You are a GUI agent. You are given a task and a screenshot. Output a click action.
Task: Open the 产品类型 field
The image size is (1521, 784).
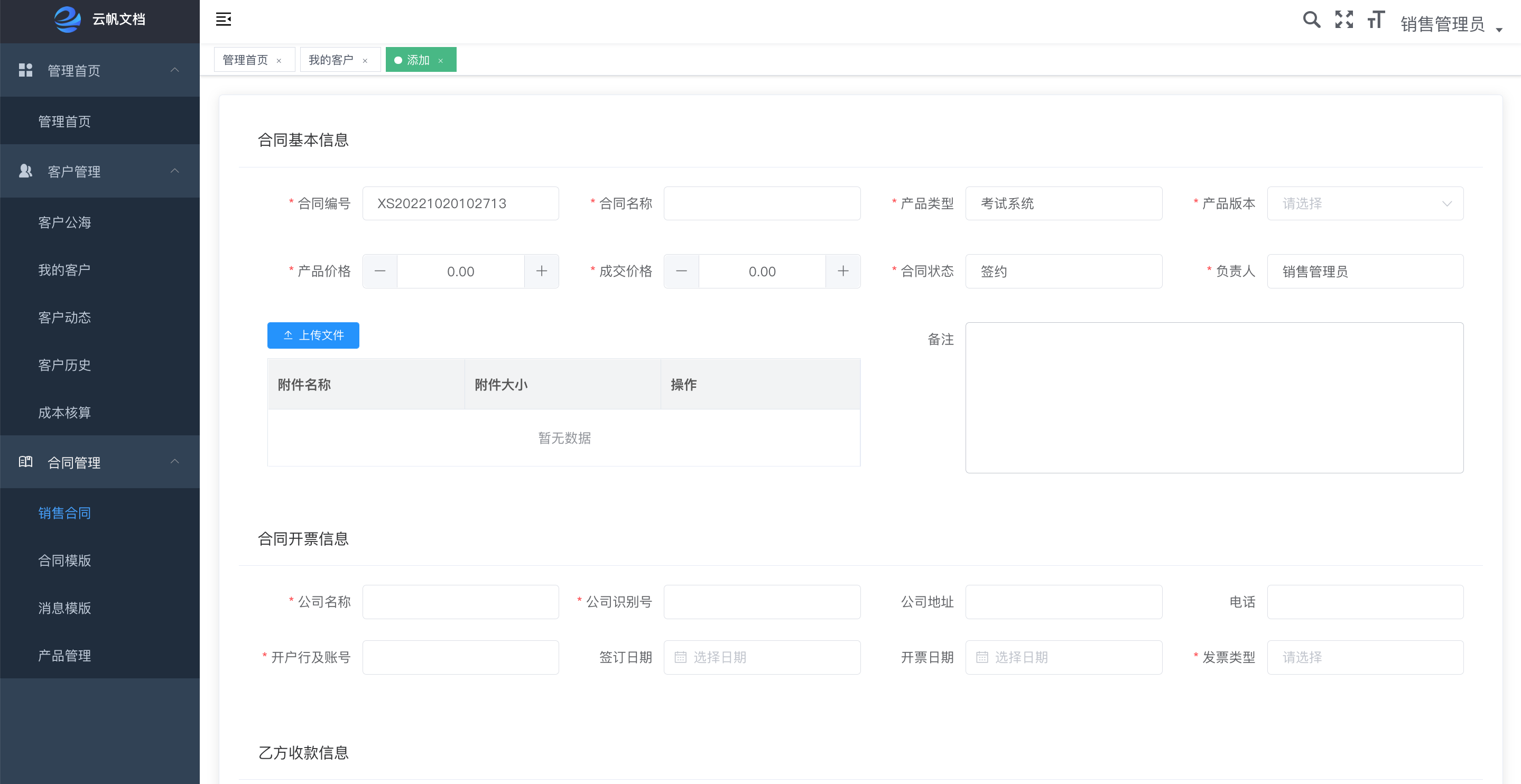(1063, 204)
